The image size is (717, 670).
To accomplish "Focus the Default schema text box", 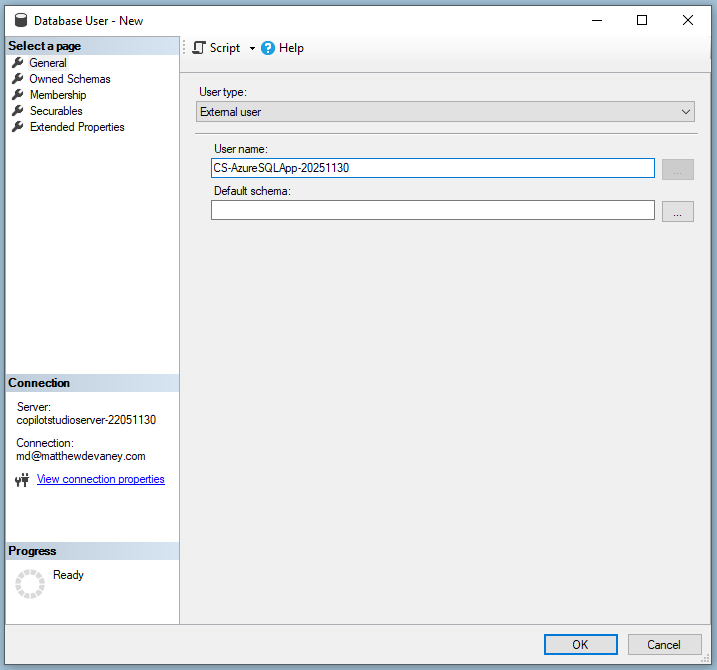I will [x=432, y=210].
